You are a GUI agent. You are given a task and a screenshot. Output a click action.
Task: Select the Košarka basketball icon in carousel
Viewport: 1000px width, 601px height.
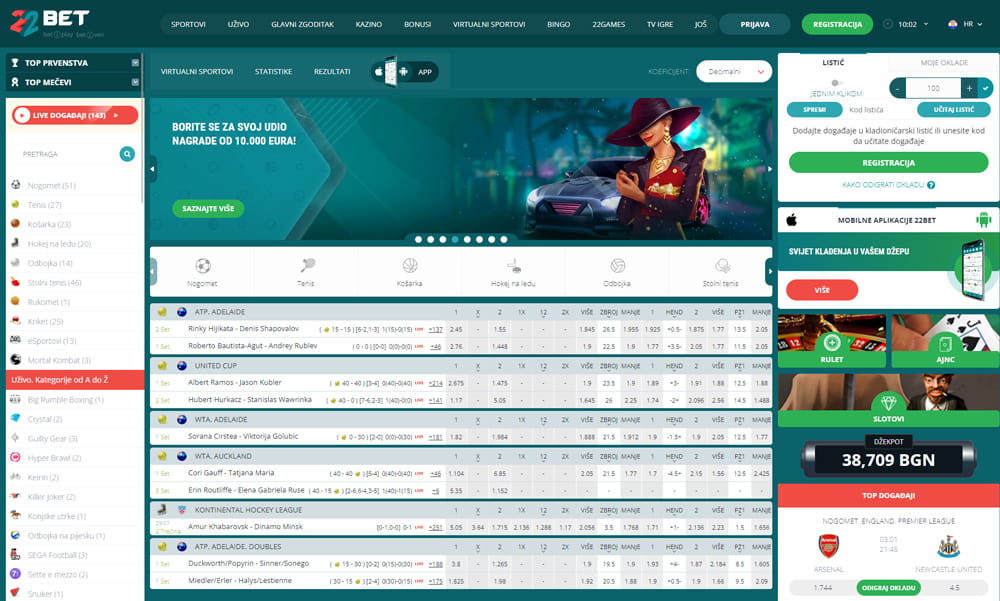[410, 265]
